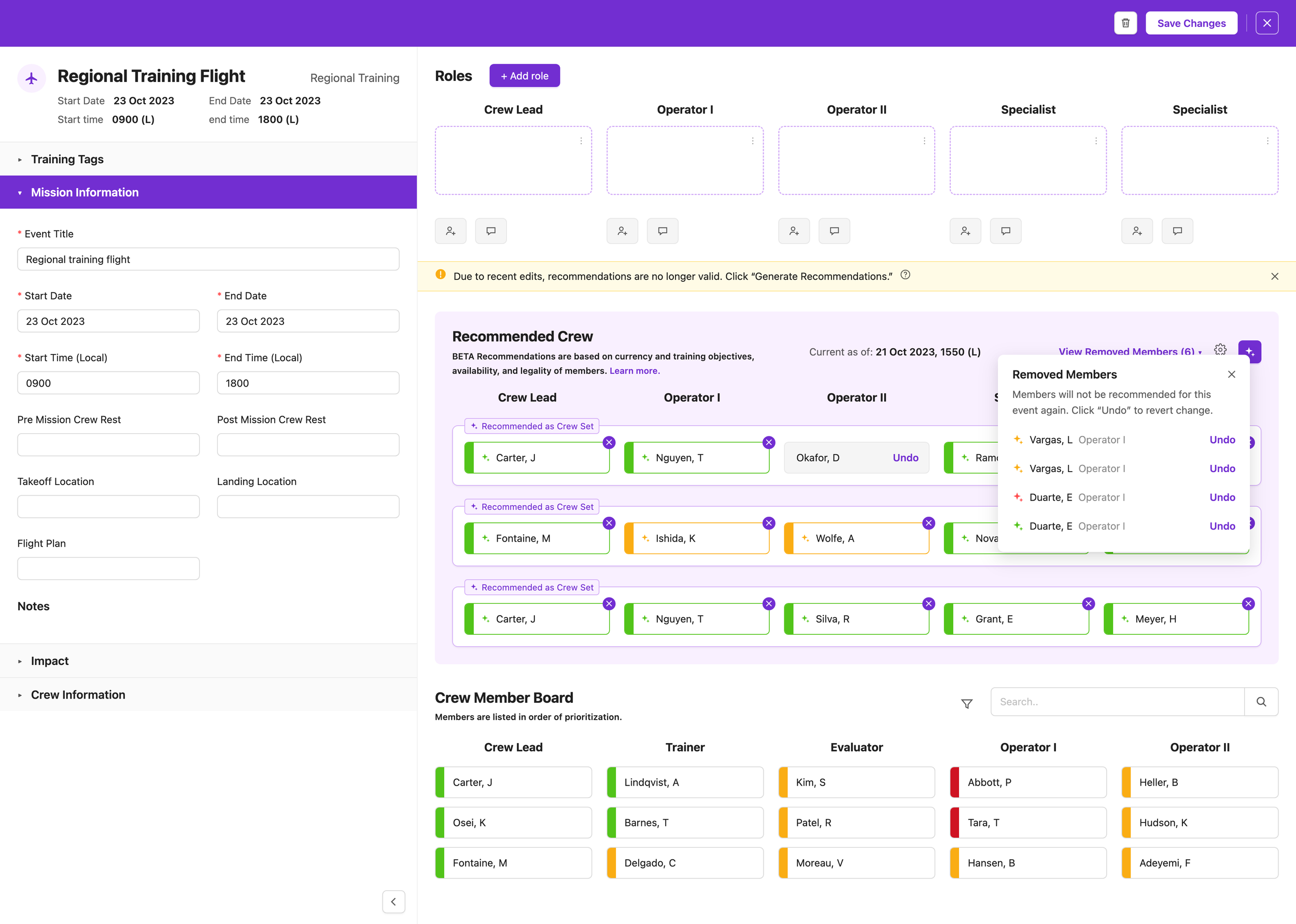
Task: Click the Start Date field
Action: 108,321
